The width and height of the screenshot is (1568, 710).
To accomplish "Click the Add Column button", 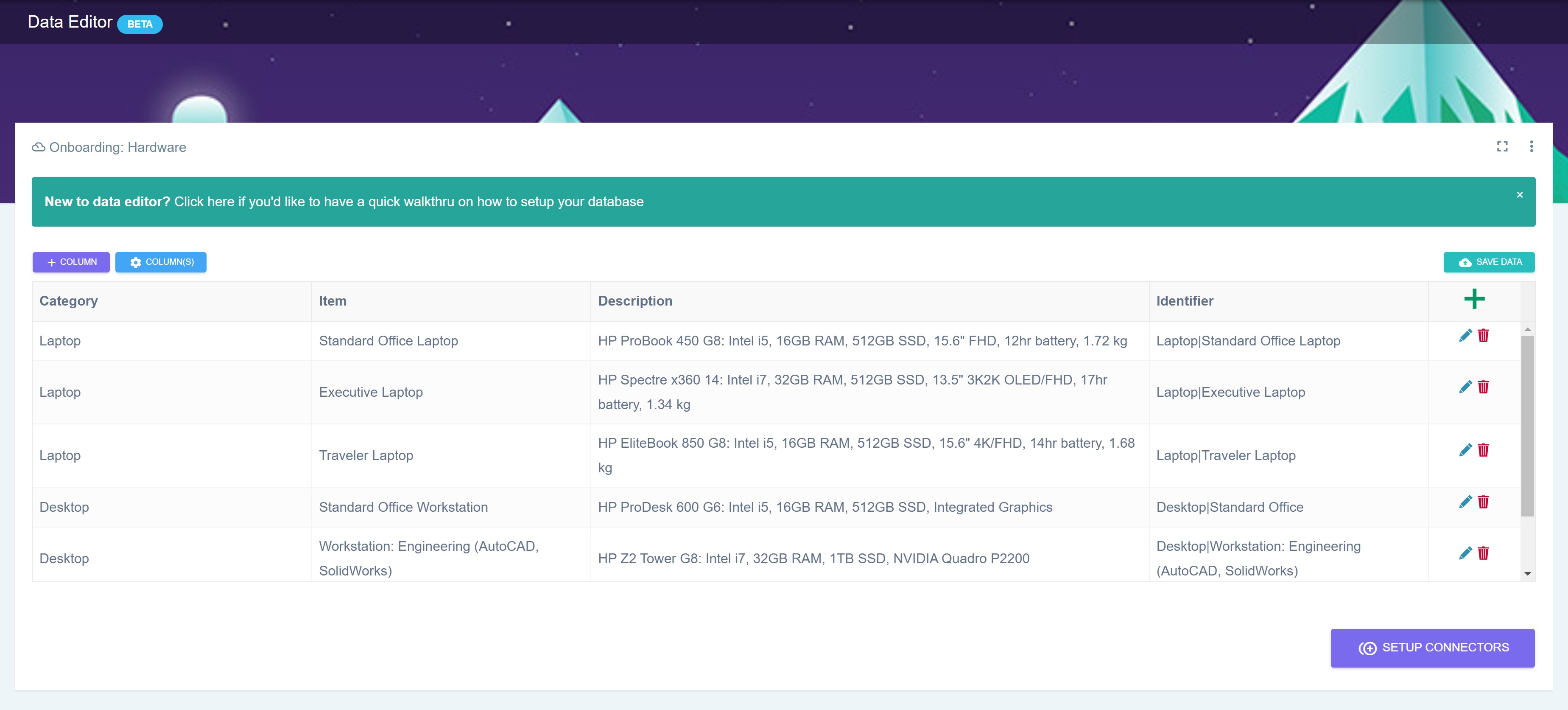I will [x=71, y=262].
